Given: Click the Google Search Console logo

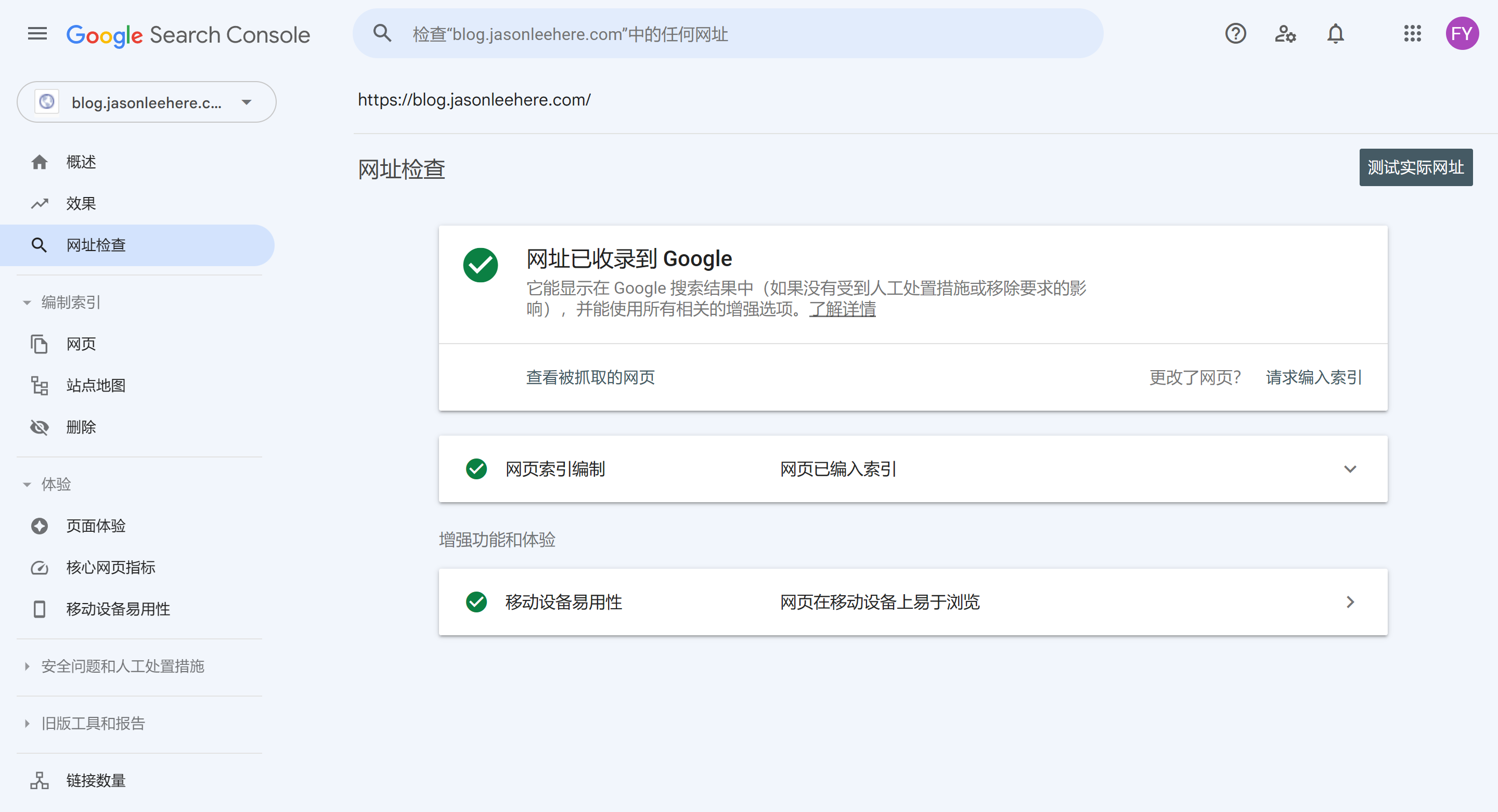Looking at the screenshot, I should coord(188,35).
